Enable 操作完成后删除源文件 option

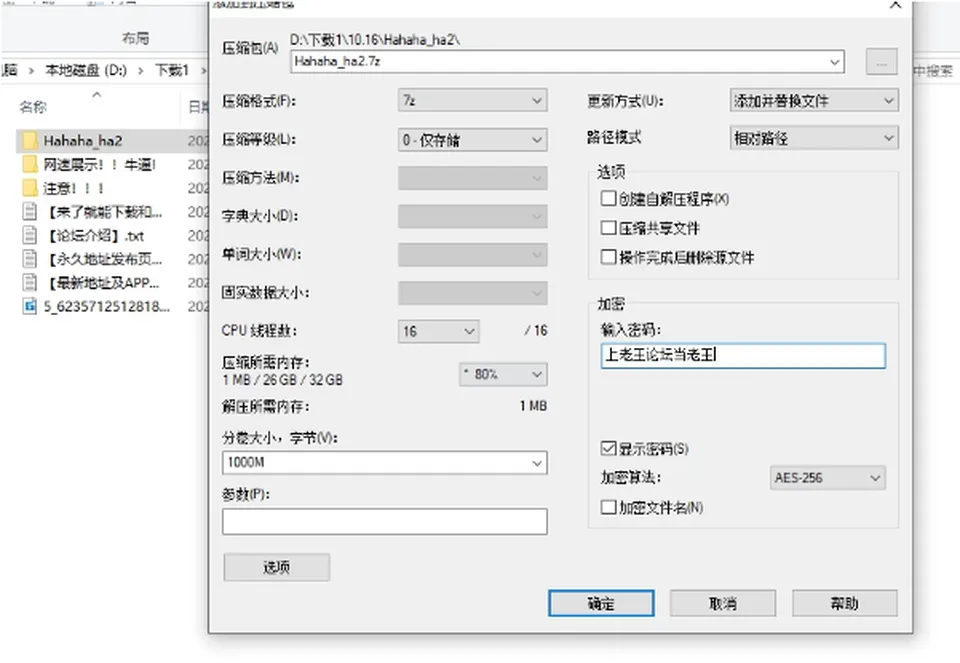point(608,257)
